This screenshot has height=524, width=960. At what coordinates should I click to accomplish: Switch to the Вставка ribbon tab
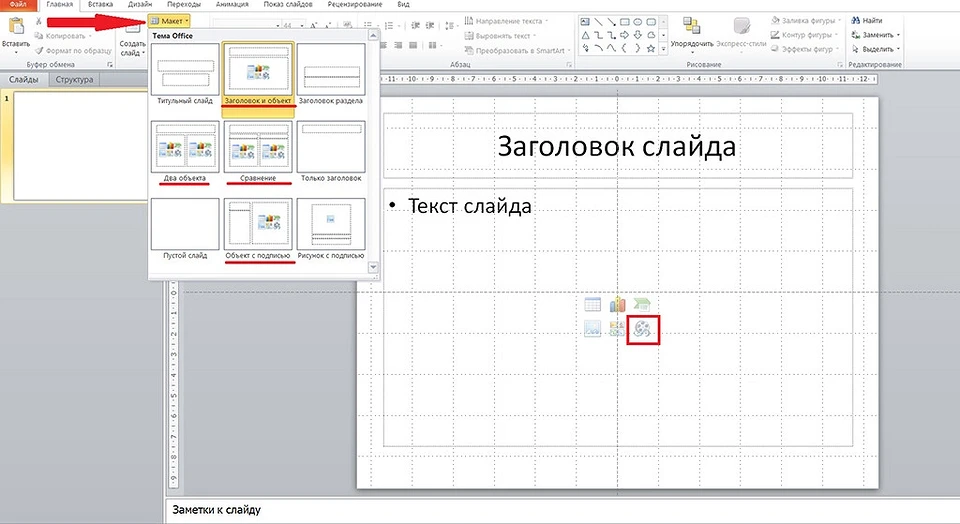pyautogui.click(x=100, y=4)
